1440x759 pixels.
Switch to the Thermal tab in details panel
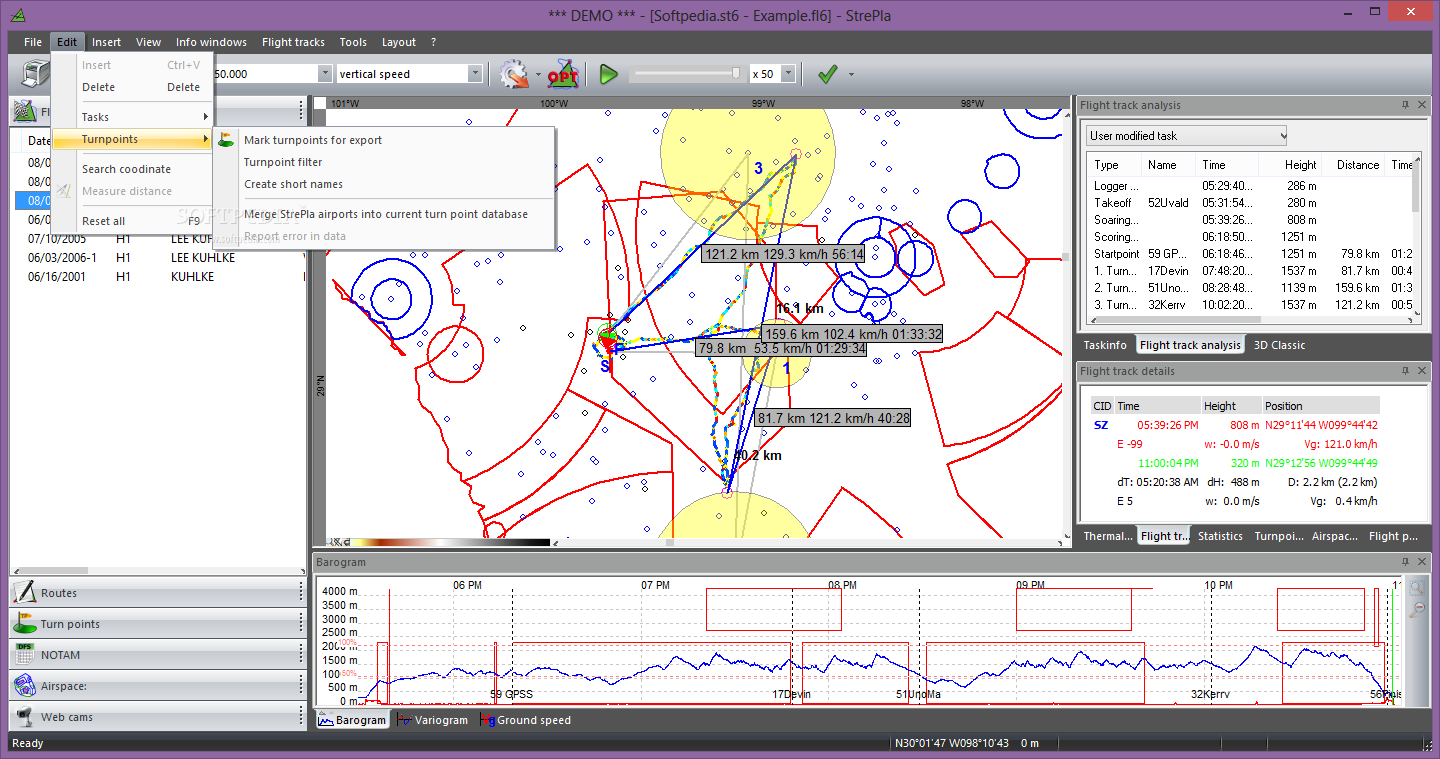click(1108, 536)
